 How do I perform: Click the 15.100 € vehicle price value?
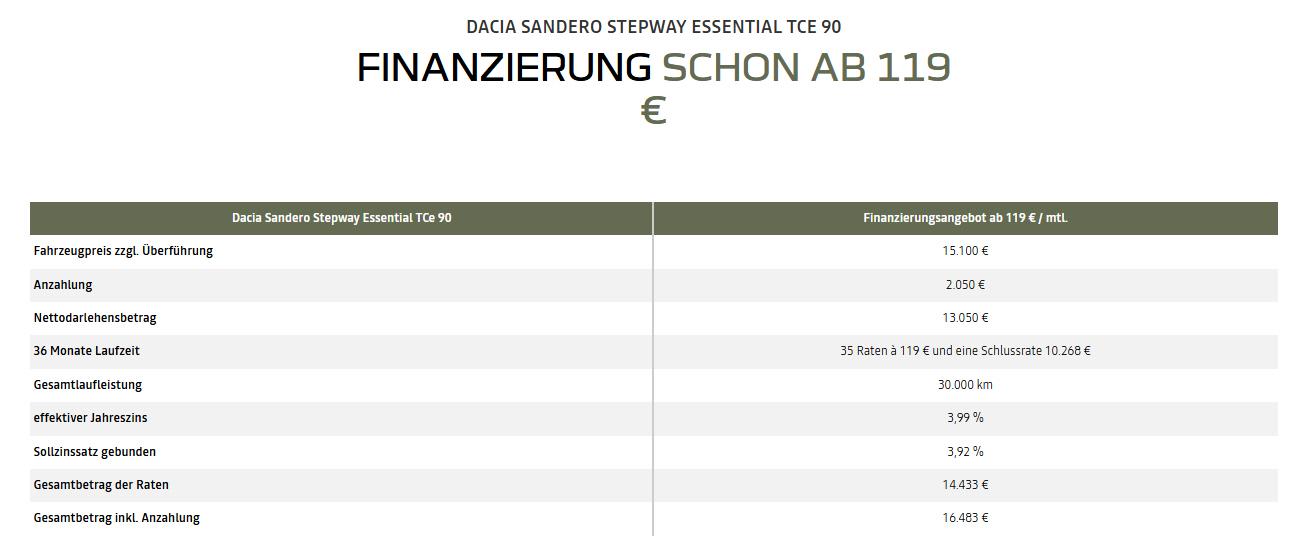(965, 251)
